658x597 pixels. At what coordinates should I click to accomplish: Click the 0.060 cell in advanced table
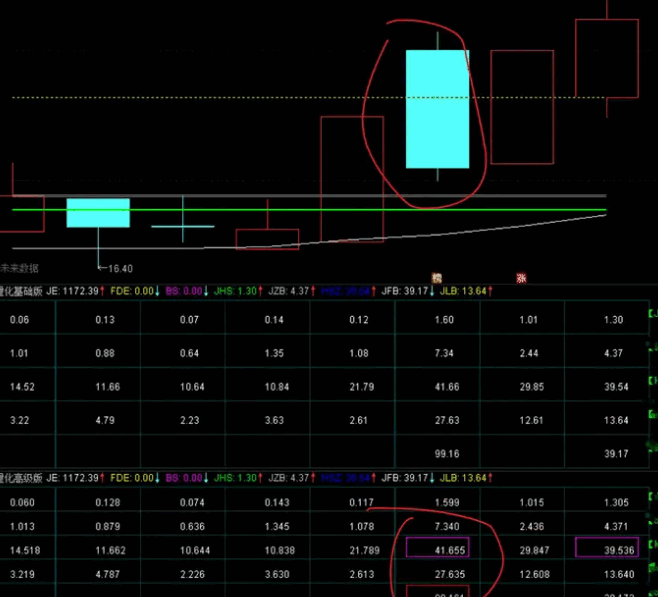[22, 503]
